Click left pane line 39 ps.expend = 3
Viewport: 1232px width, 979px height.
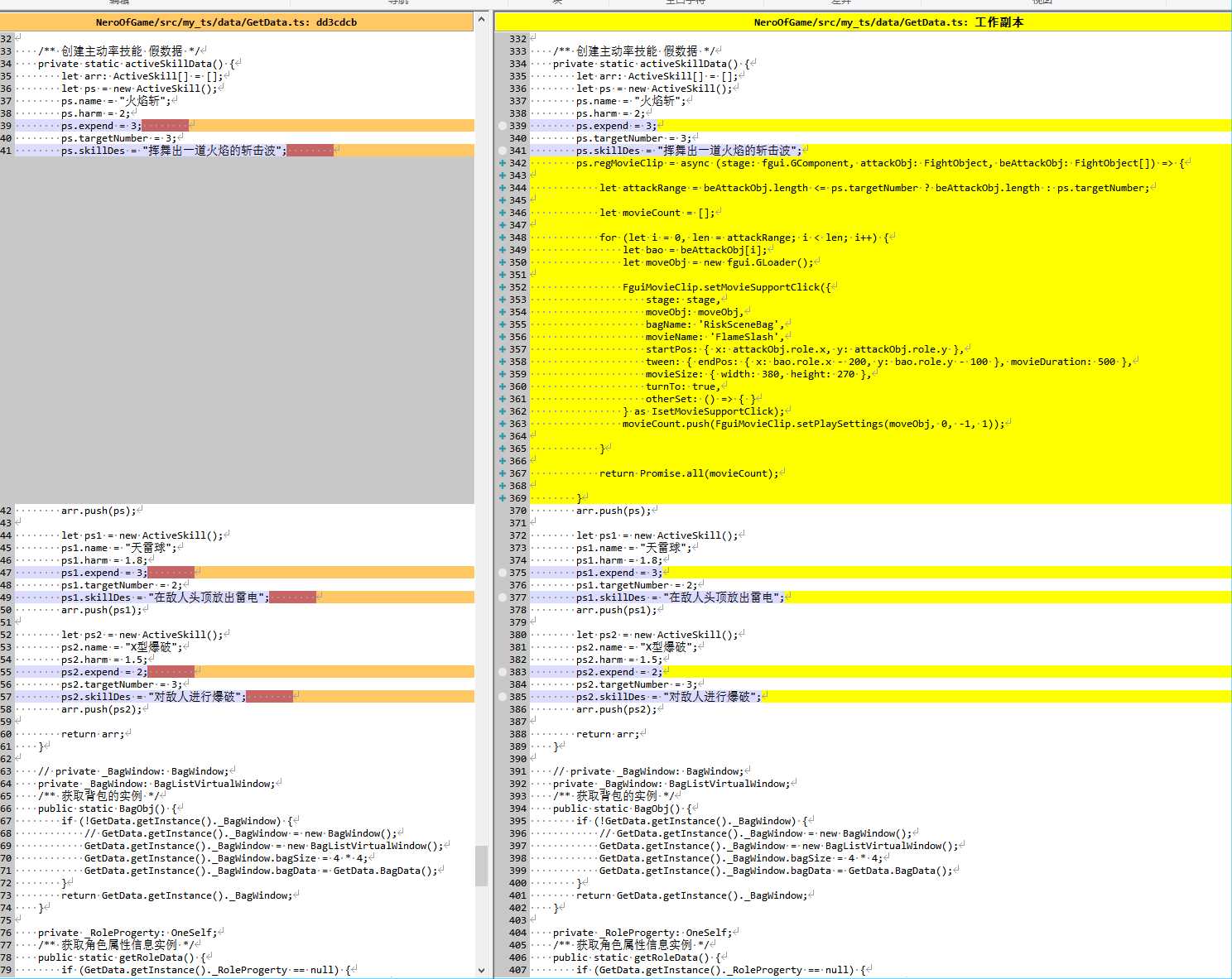click(x=244, y=126)
